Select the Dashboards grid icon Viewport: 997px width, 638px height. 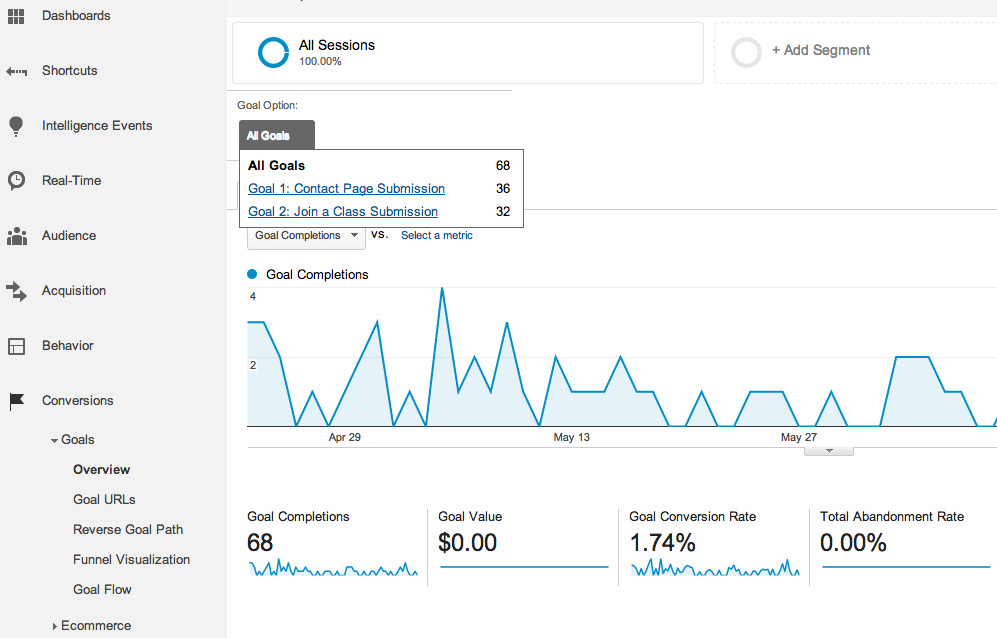15,15
